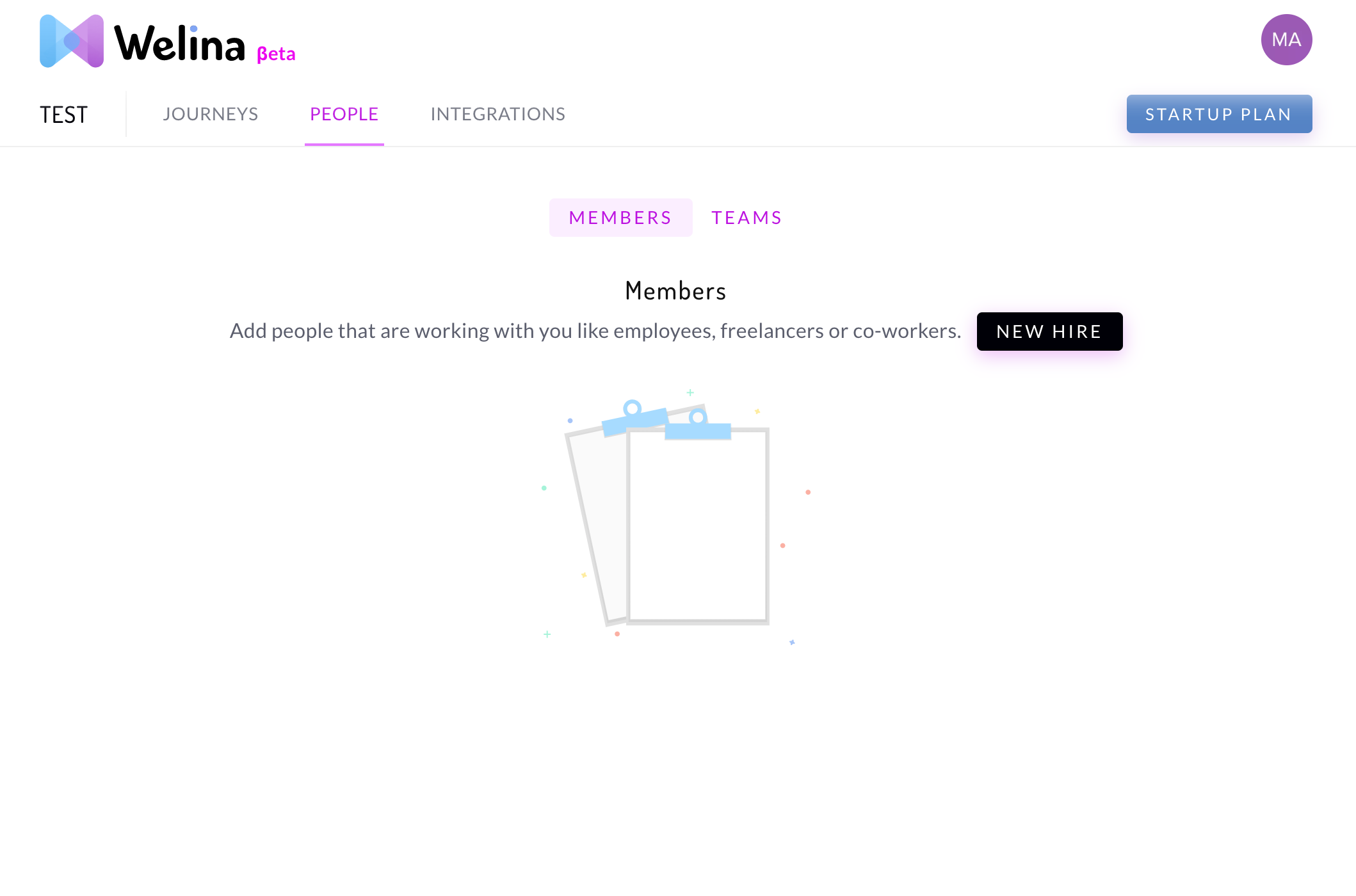Screen dimensions: 1356x896
Task: Click the red dot right of clipboards
Action: pos(808,492)
